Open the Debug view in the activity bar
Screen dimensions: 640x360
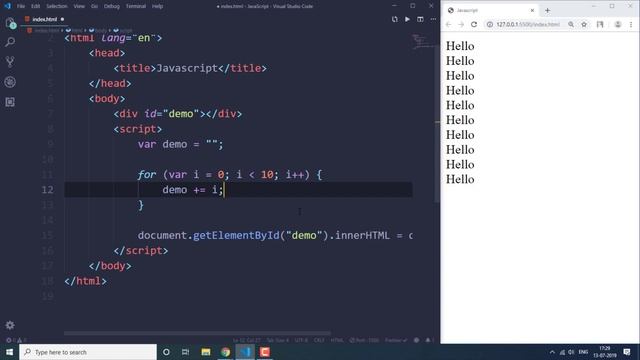coord(10,82)
